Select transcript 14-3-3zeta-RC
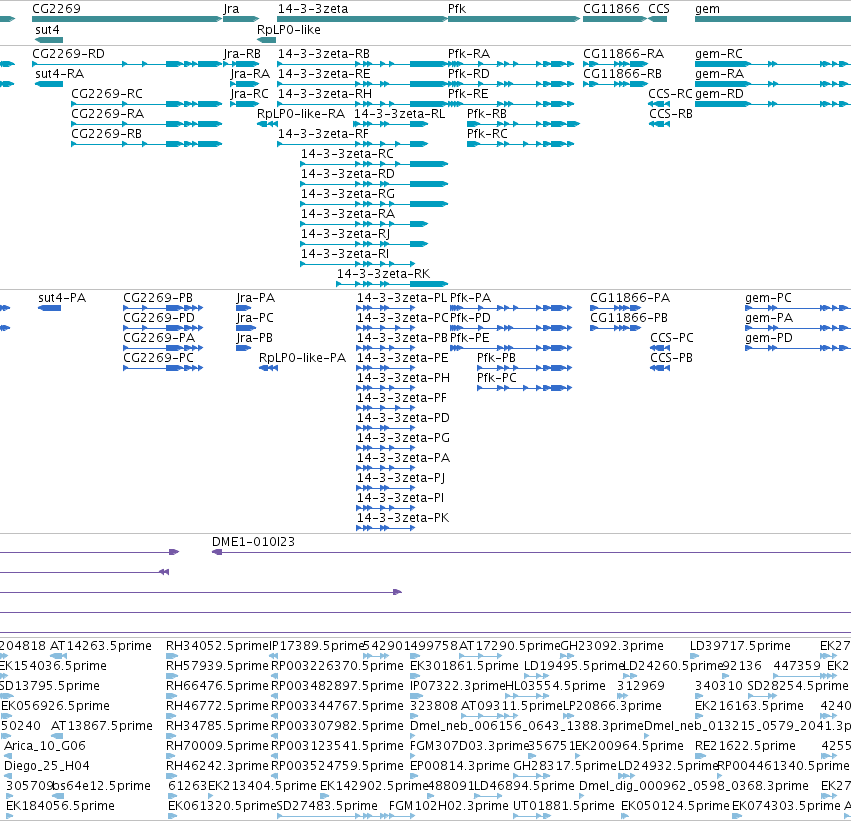This screenshot has height=821, width=851. (x=374, y=164)
